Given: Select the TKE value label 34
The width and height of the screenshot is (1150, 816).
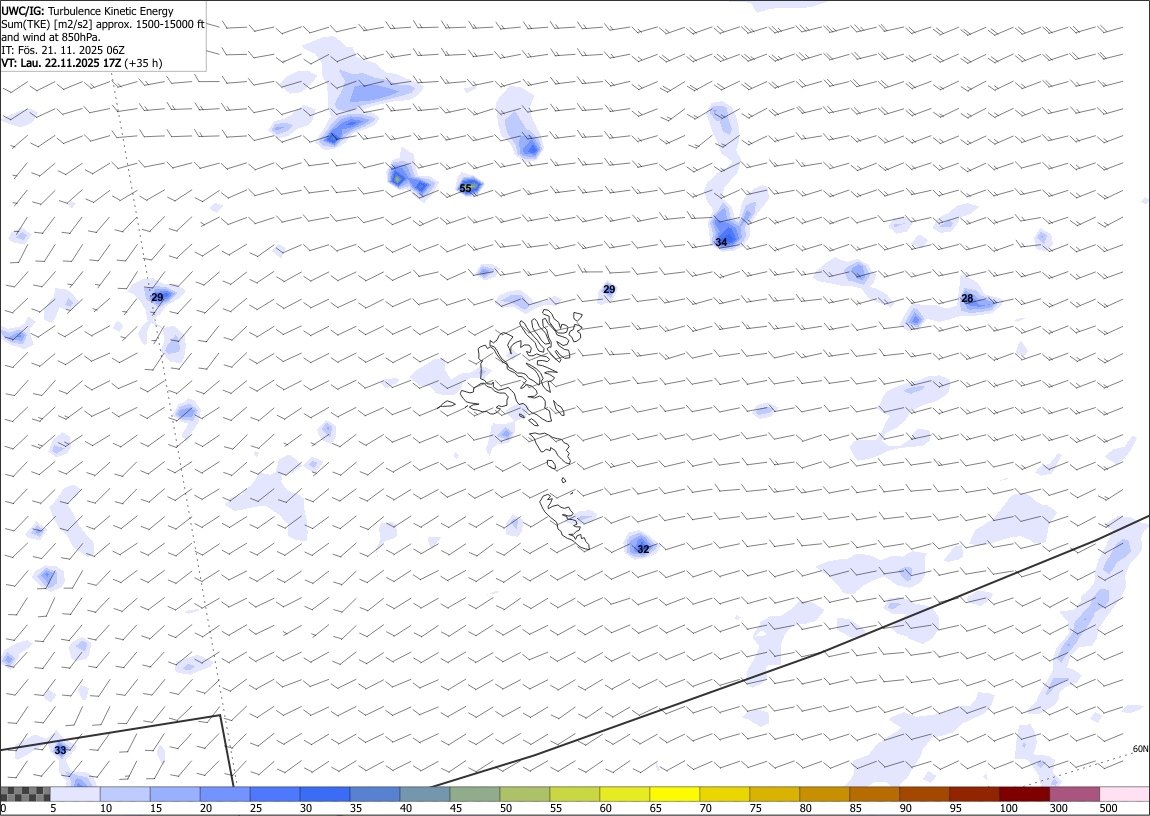Looking at the screenshot, I should [x=721, y=242].
